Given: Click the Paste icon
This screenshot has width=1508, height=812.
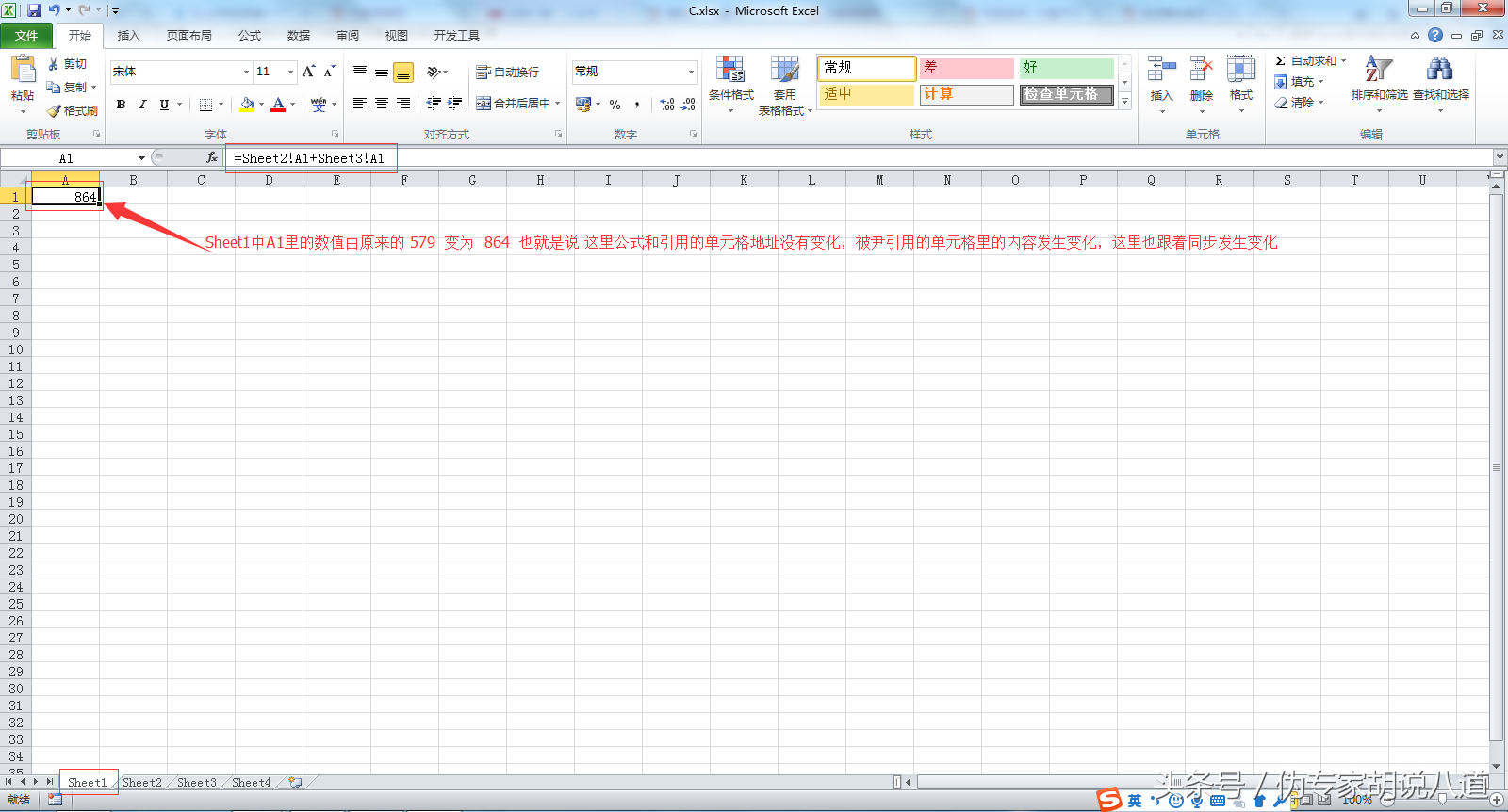Looking at the screenshot, I should 23,69.
